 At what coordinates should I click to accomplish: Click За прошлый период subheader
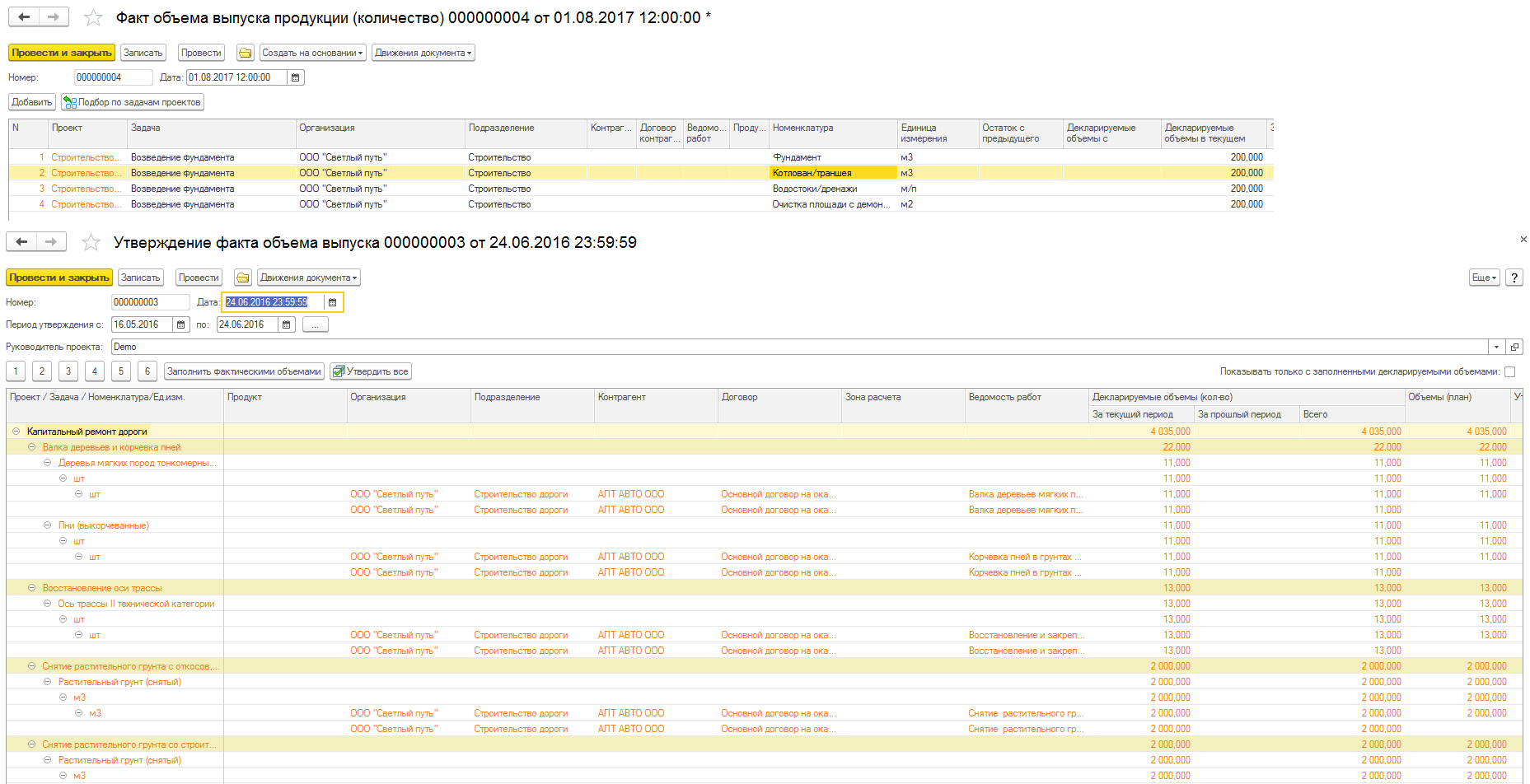[1247, 414]
